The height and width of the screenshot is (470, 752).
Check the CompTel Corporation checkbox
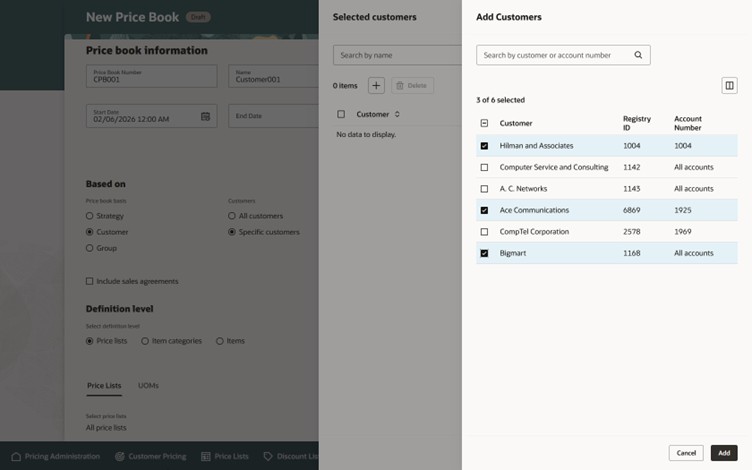484,232
